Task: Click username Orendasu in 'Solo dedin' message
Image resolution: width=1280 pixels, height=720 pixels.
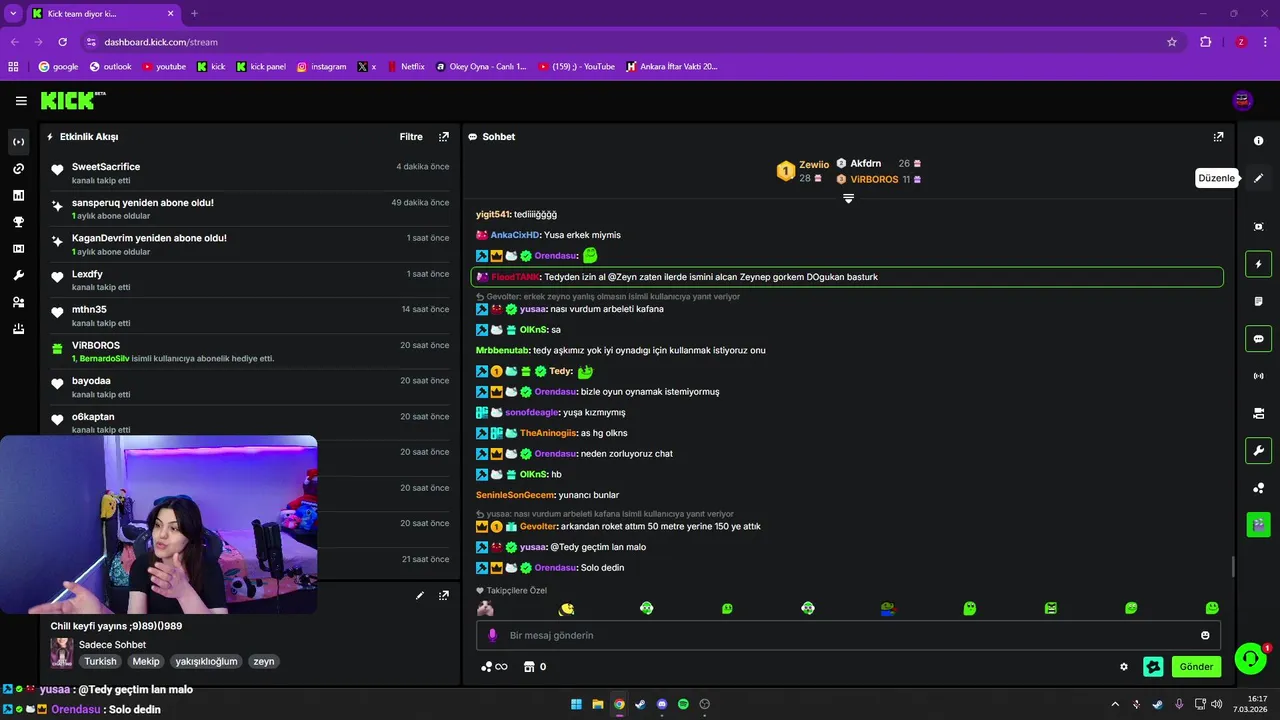Action: coord(555,568)
